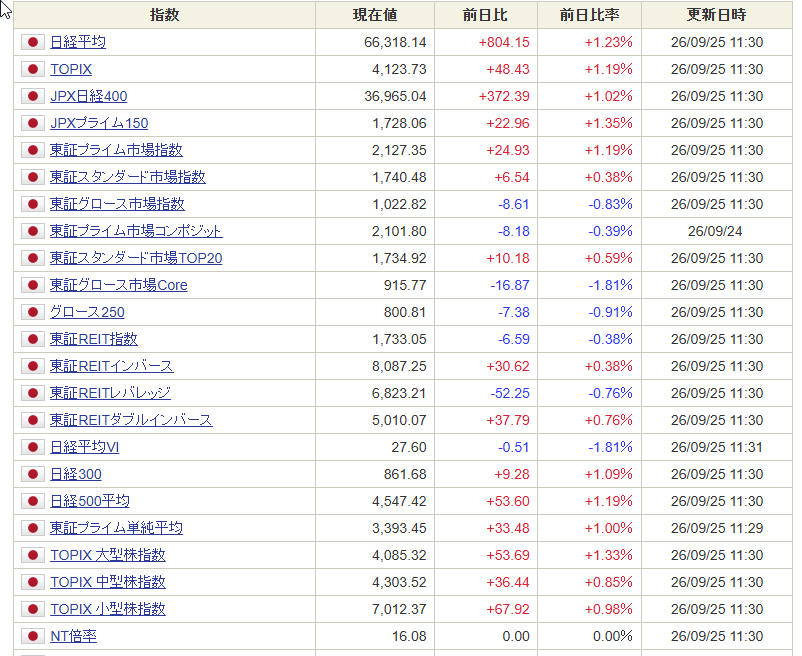The image size is (802, 656).
Task: Select the value 7,012.37
Action: coord(399,609)
